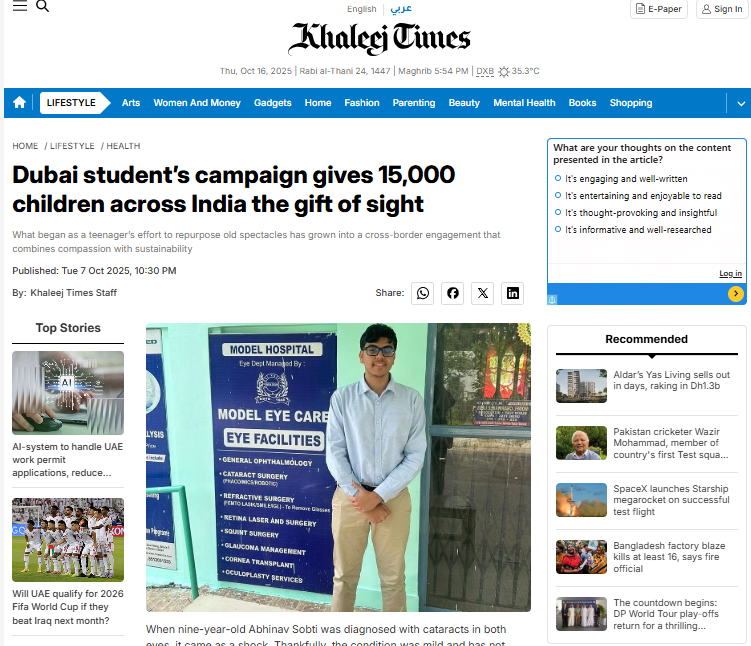Screen dimensions: 751x646
Task: Open the Mental Health section
Action: [524, 103]
